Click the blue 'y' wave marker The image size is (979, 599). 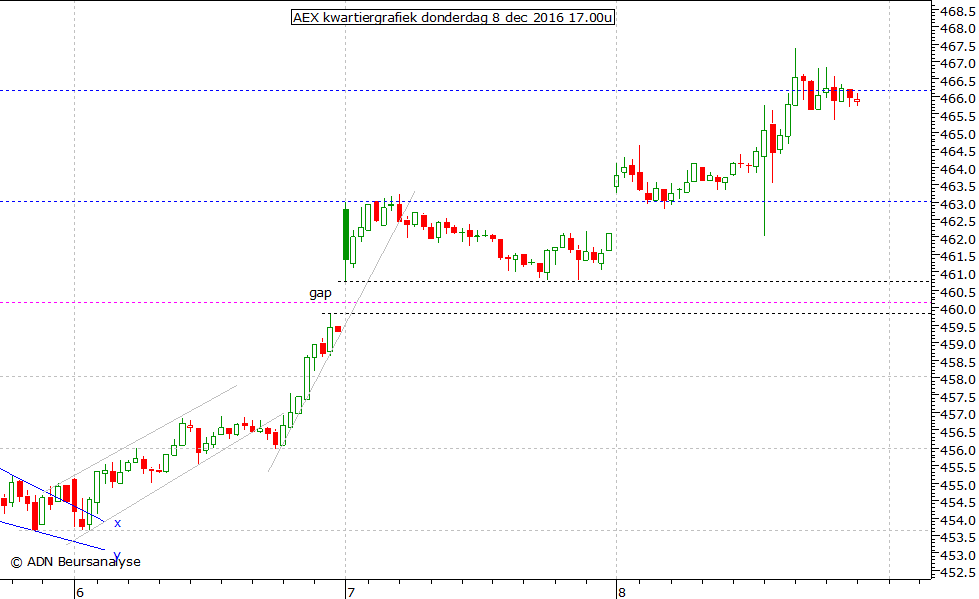[117, 555]
